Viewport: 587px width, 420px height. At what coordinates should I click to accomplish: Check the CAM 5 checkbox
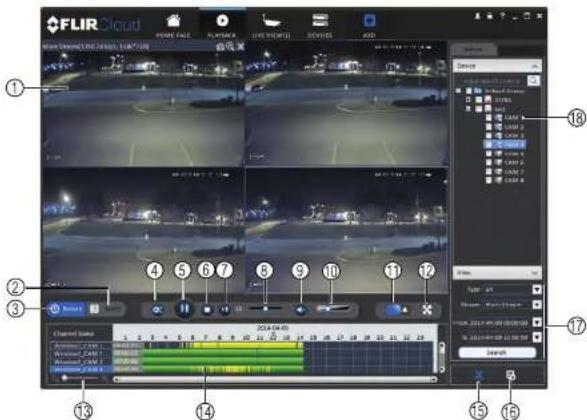489,153
